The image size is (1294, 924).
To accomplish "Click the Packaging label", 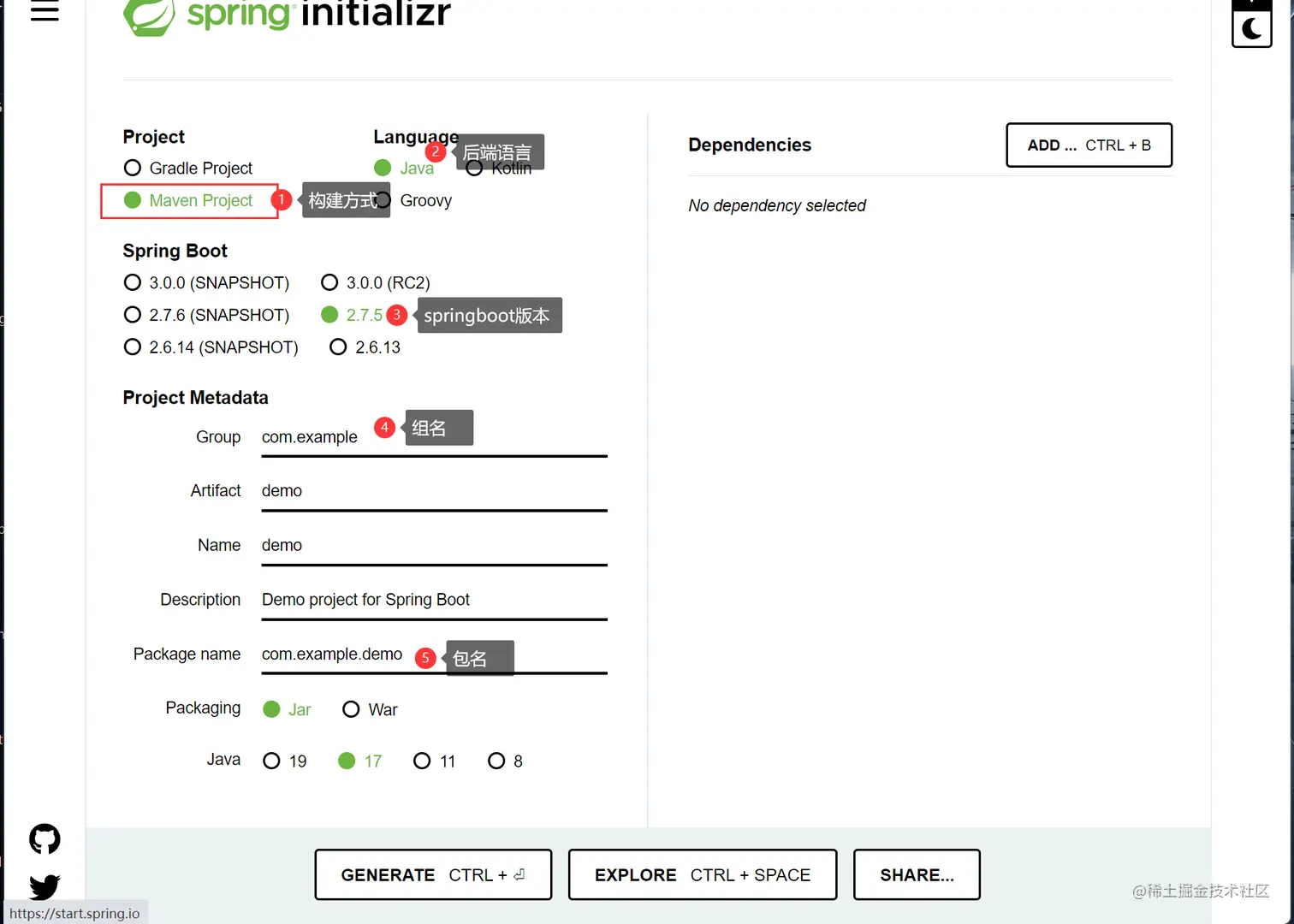I will coord(203,708).
